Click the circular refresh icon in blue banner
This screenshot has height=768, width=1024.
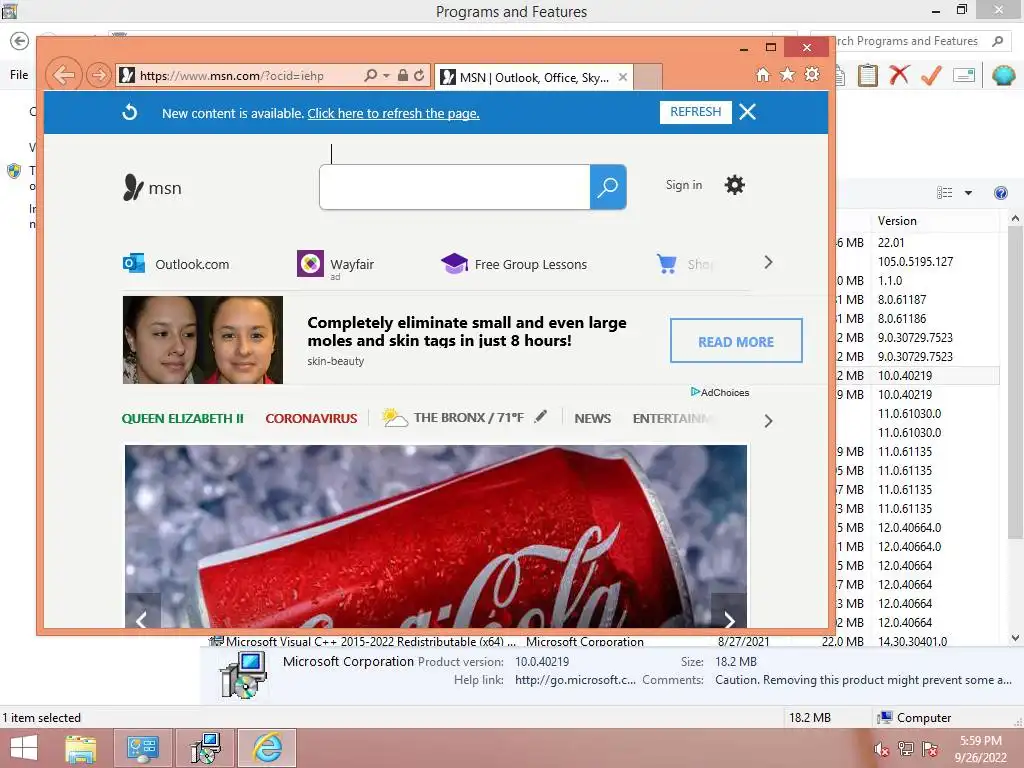(x=129, y=112)
